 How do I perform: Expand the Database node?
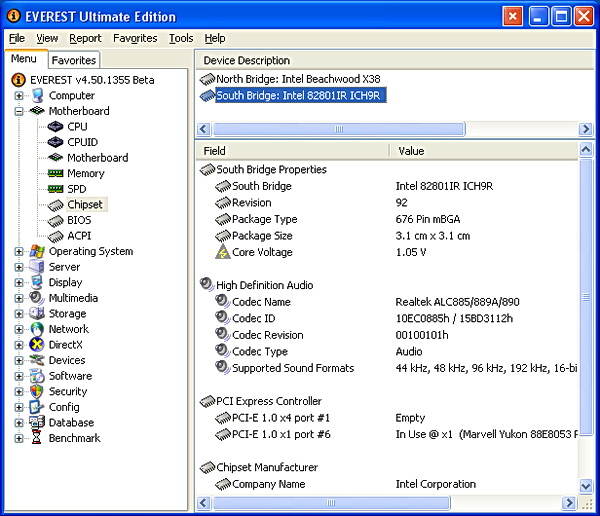point(19,423)
